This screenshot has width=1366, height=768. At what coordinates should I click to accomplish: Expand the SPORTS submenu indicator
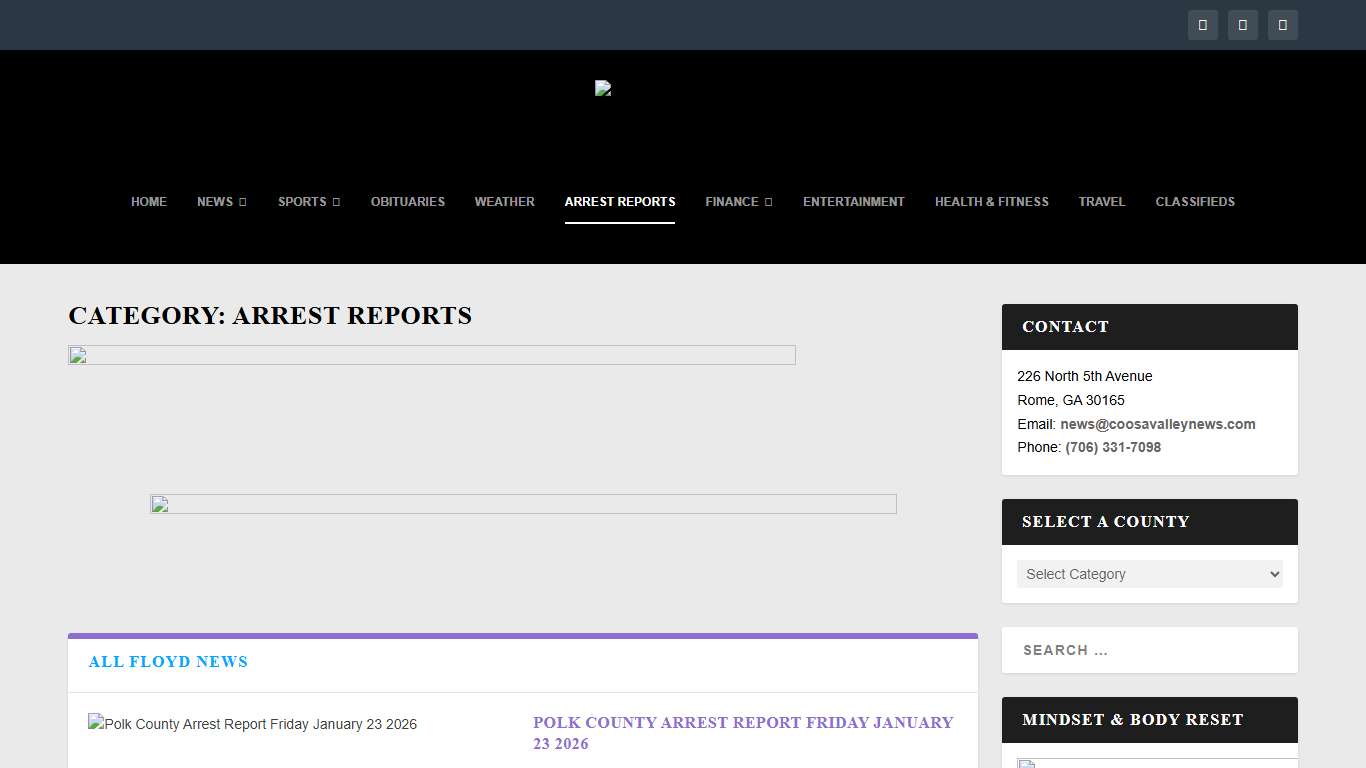[336, 202]
